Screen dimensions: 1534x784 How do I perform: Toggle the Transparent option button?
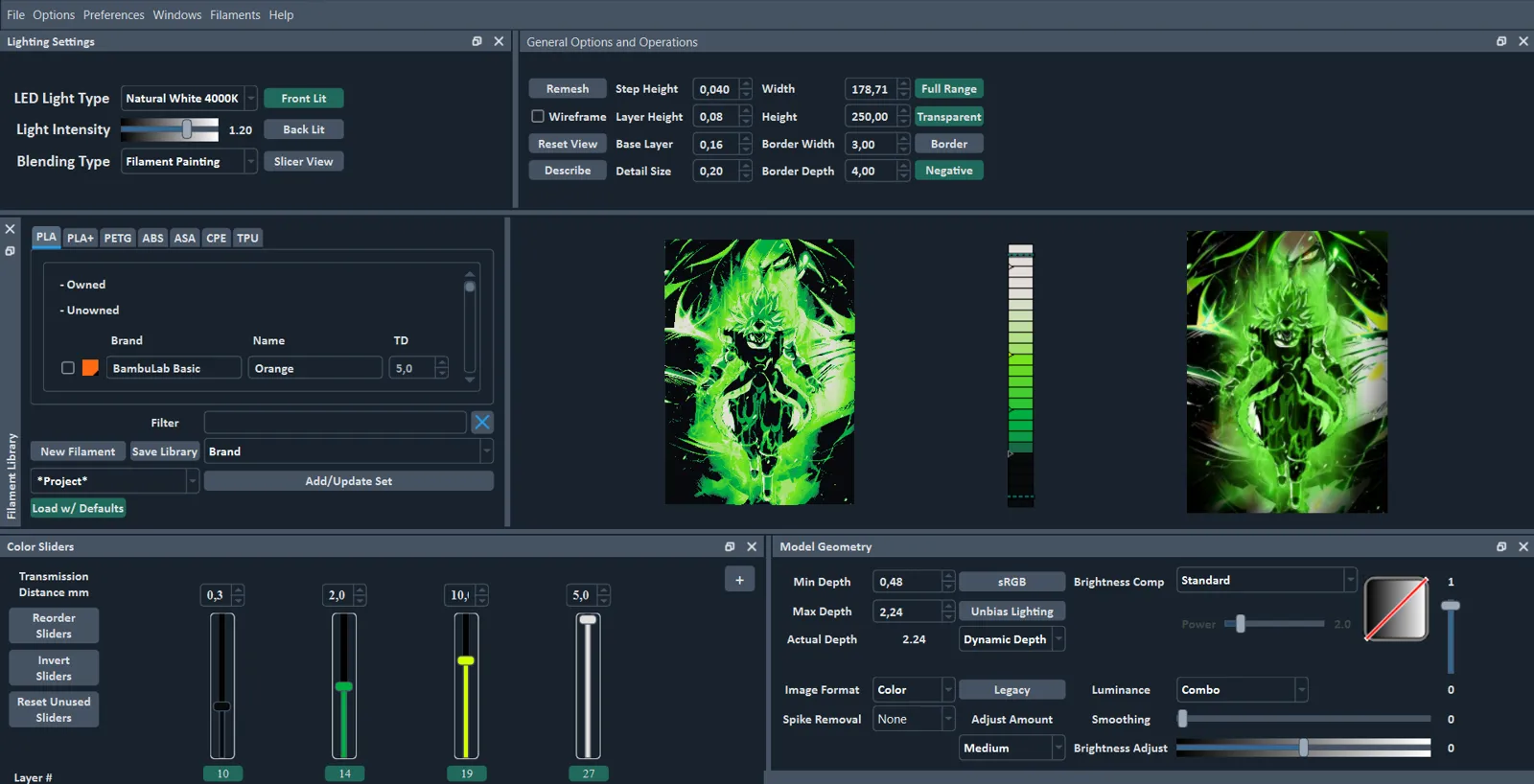949,117
